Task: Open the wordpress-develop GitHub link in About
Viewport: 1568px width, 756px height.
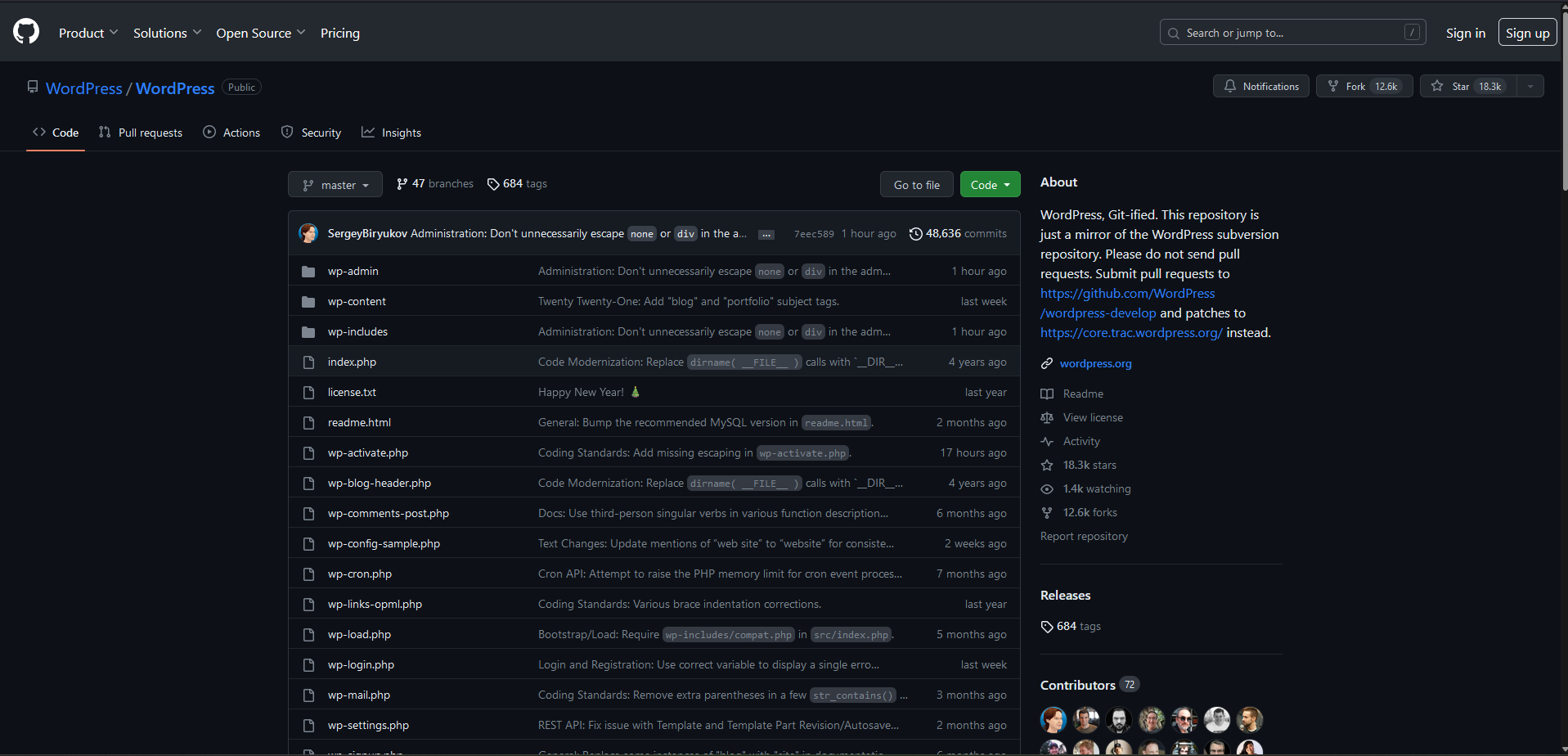Action: click(1128, 304)
